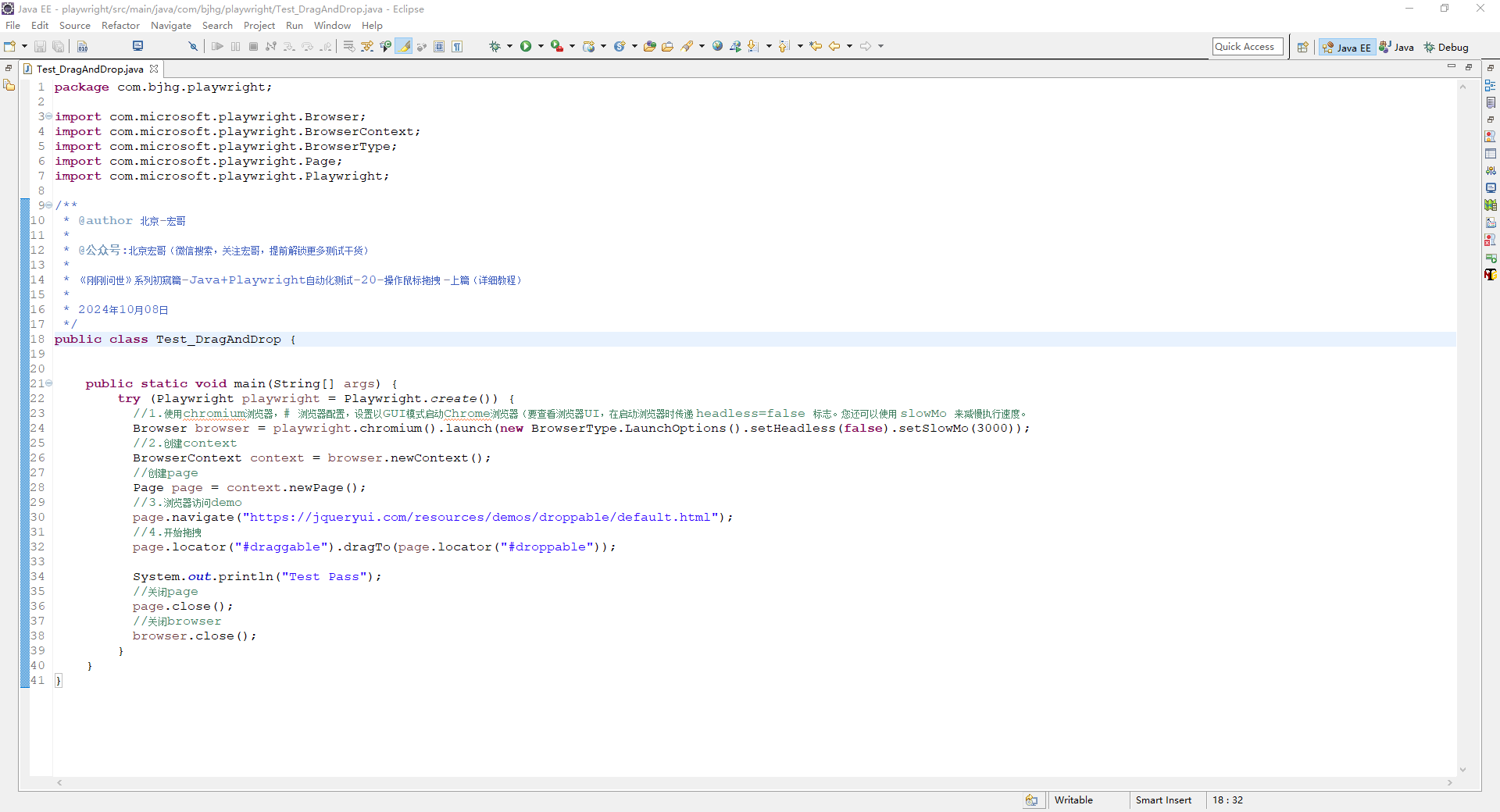
Task: Open the Refactor menu
Action: pyautogui.click(x=120, y=26)
